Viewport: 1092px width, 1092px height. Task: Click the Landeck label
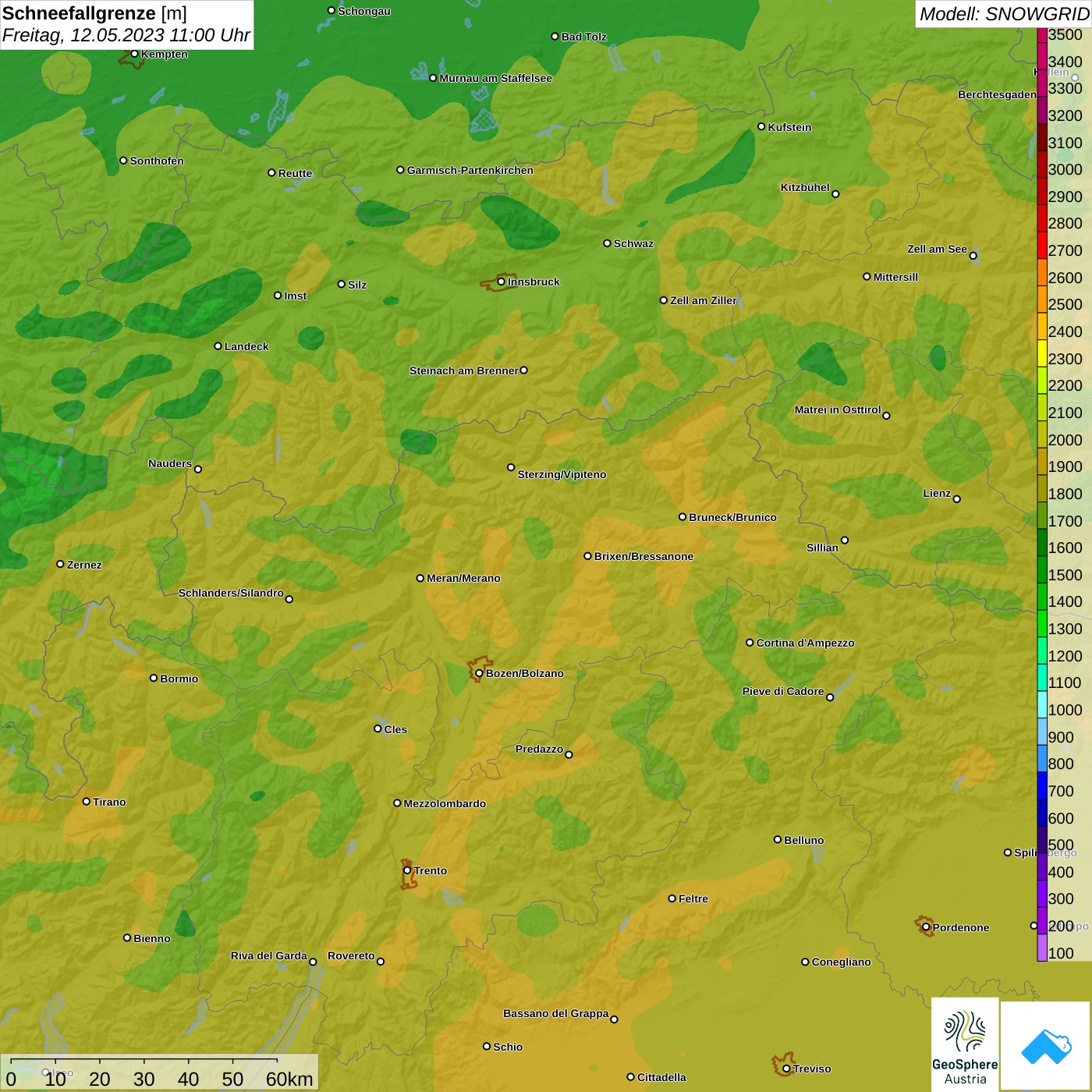point(246,346)
